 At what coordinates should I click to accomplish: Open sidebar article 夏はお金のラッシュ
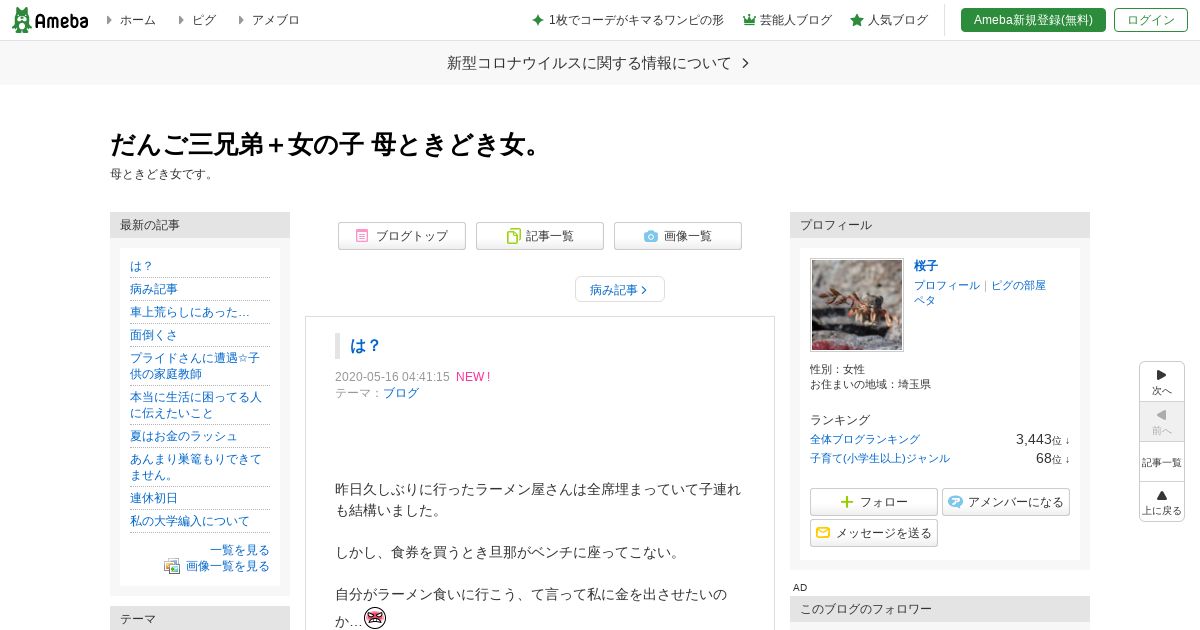point(184,436)
